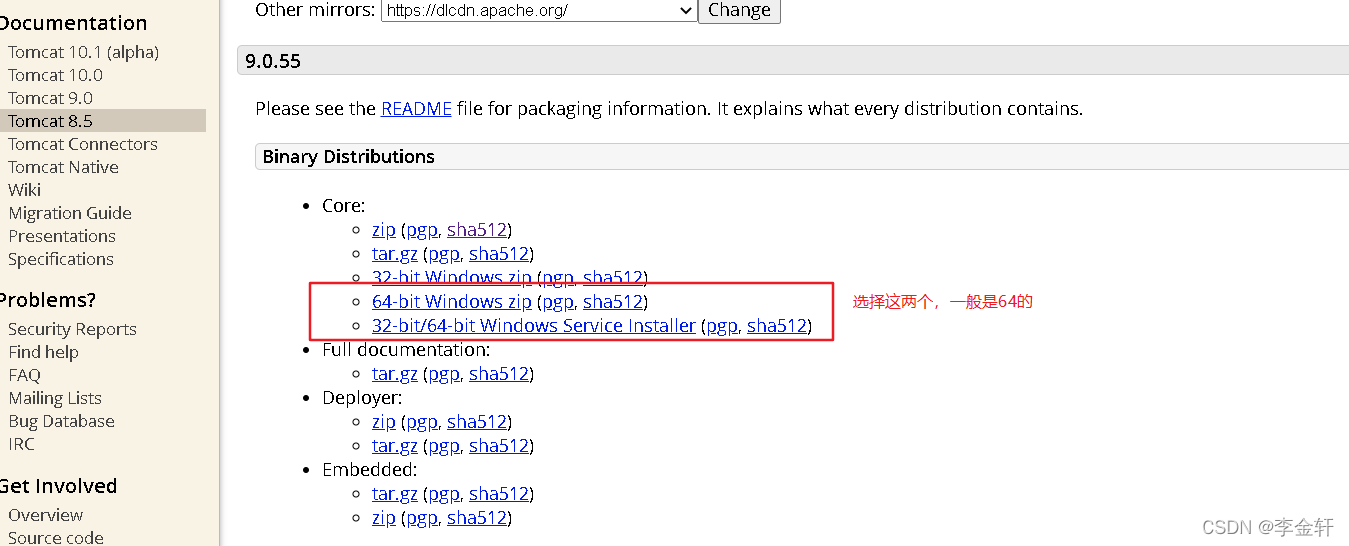This screenshot has height=546, width=1349.
Task: Go to Tomcat 8.5 documentation
Action: (50, 121)
